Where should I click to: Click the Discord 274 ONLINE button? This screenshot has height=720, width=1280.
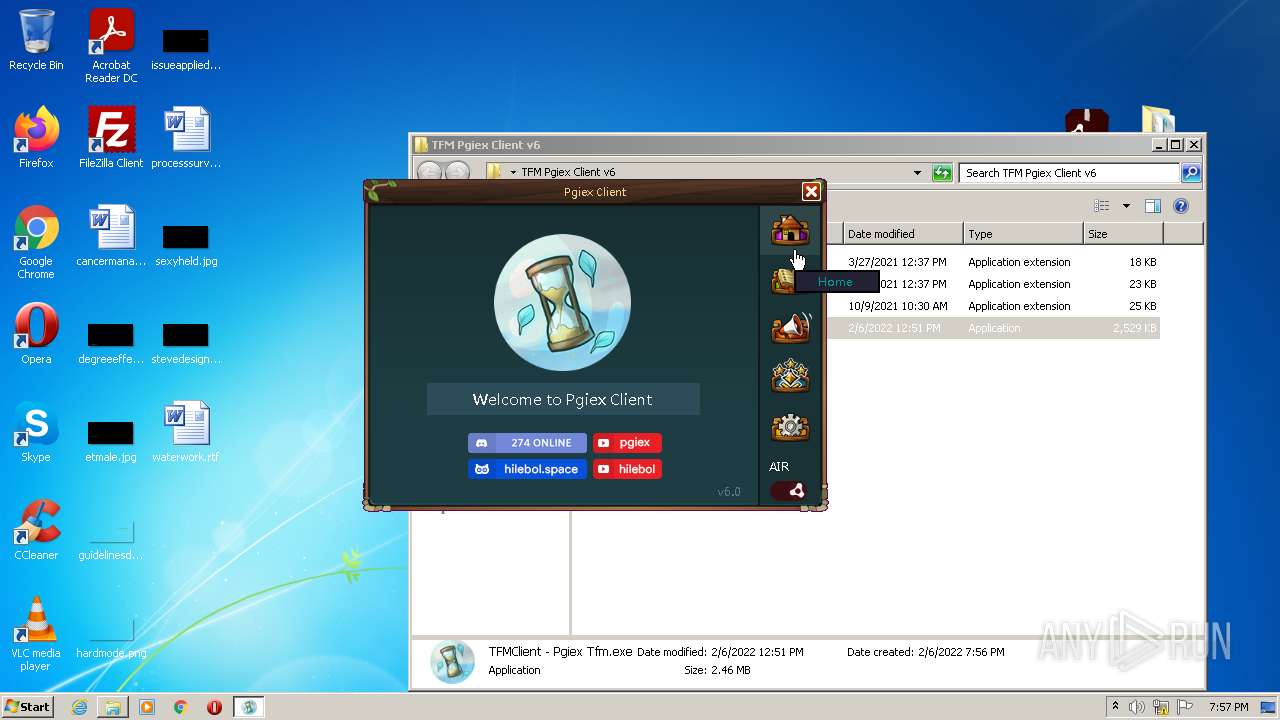pyautogui.click(x=527, y=443)
